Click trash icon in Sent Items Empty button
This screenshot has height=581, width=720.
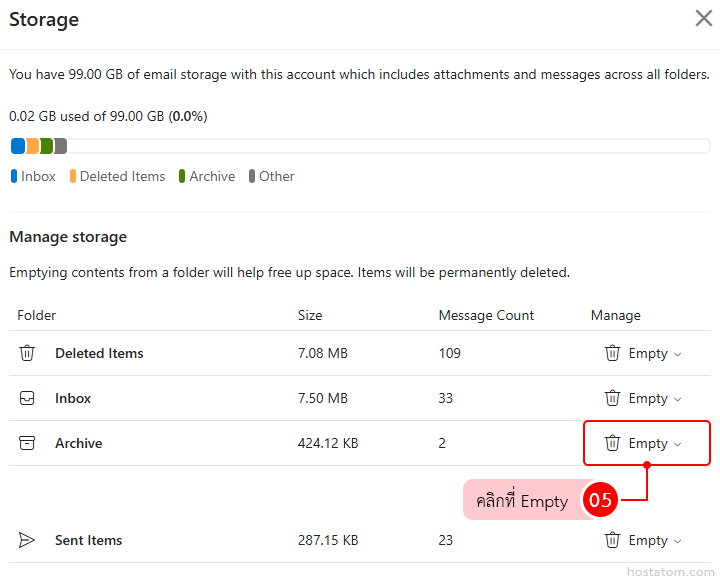612,540
